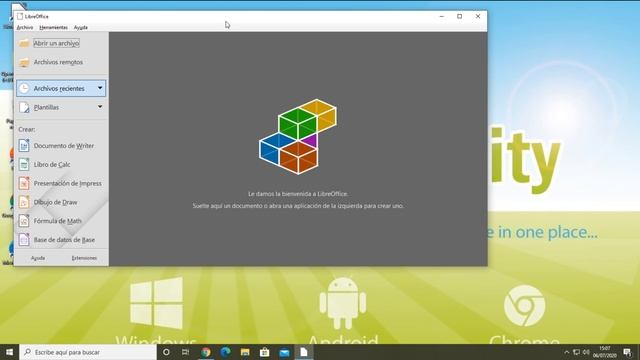Open File Explorer from taskbar
Image resolution: width=640 pixels, height=360 pixels.
(245, 352)
